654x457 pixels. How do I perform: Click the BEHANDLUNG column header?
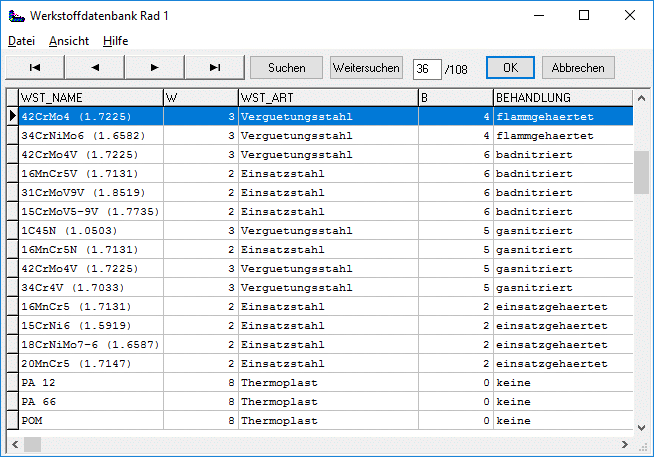(x=562, y=98)
